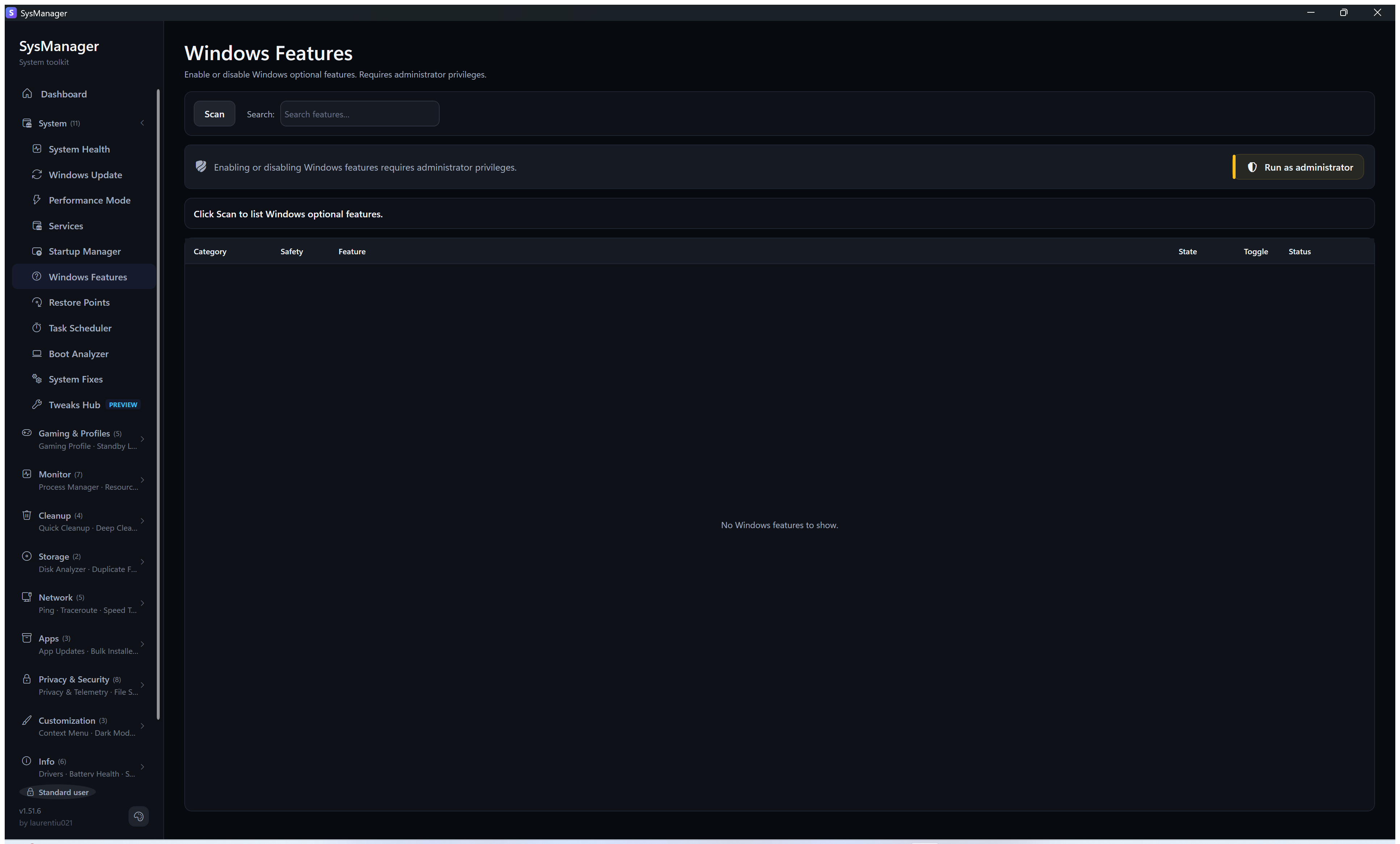The width and height of the screenshot is (1400, 844).
Task: Click the Restore Points icon
Action: pyautogui.click(x=37, y=302)
